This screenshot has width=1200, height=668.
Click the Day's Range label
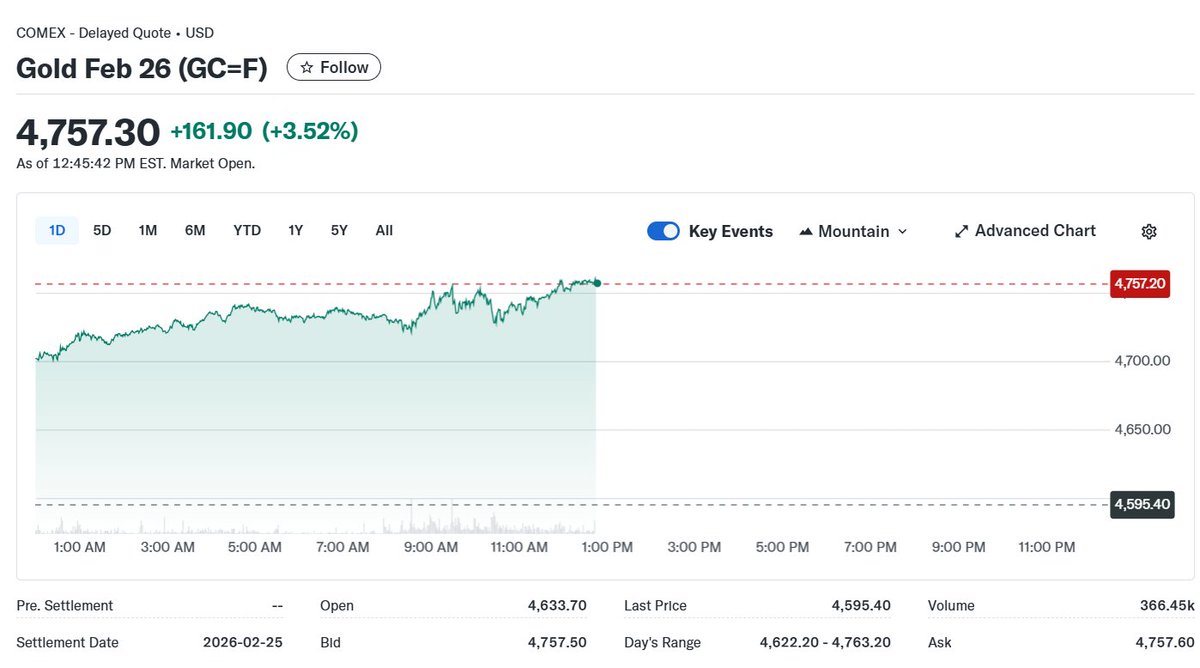point(662,643)
